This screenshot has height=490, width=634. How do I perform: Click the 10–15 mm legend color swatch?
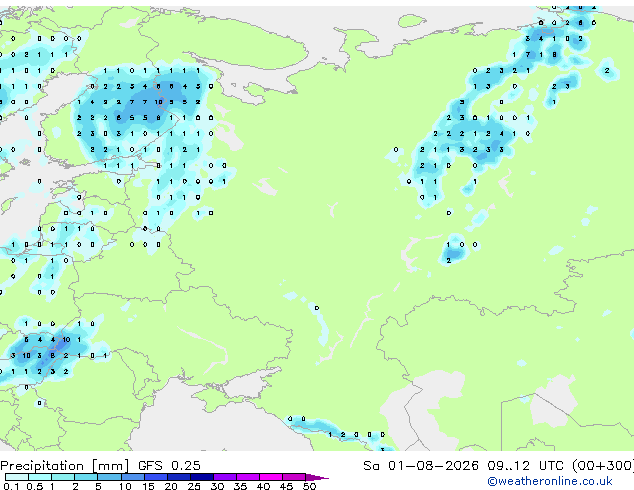point(132,477)
